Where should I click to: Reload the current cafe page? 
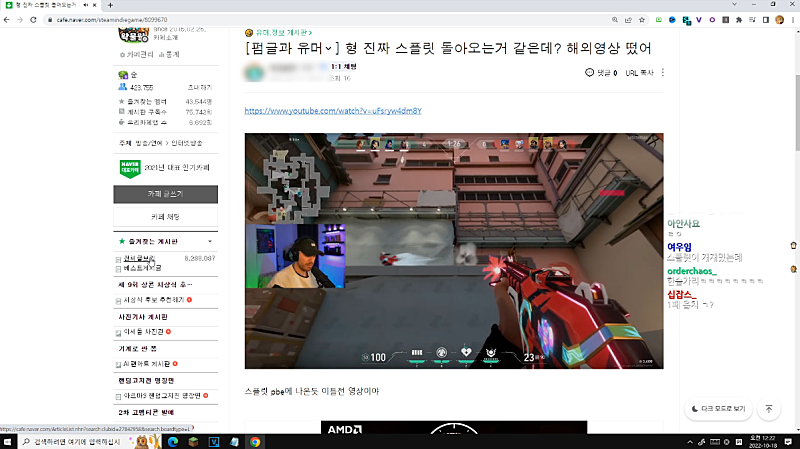click(33, 20)
